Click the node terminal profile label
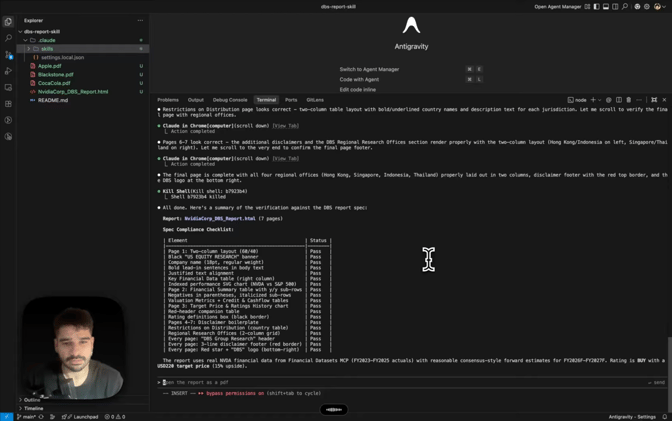This screenshot has height=421, width=672. [x=577, y=100]
